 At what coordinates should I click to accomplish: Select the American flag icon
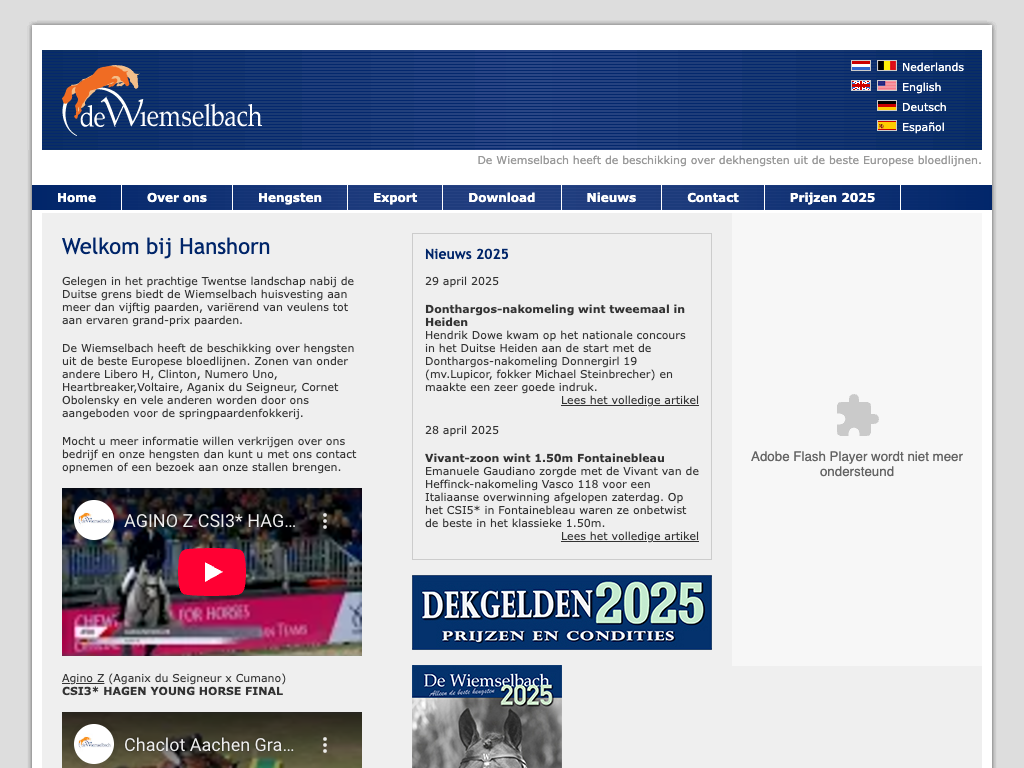point(887,86)
